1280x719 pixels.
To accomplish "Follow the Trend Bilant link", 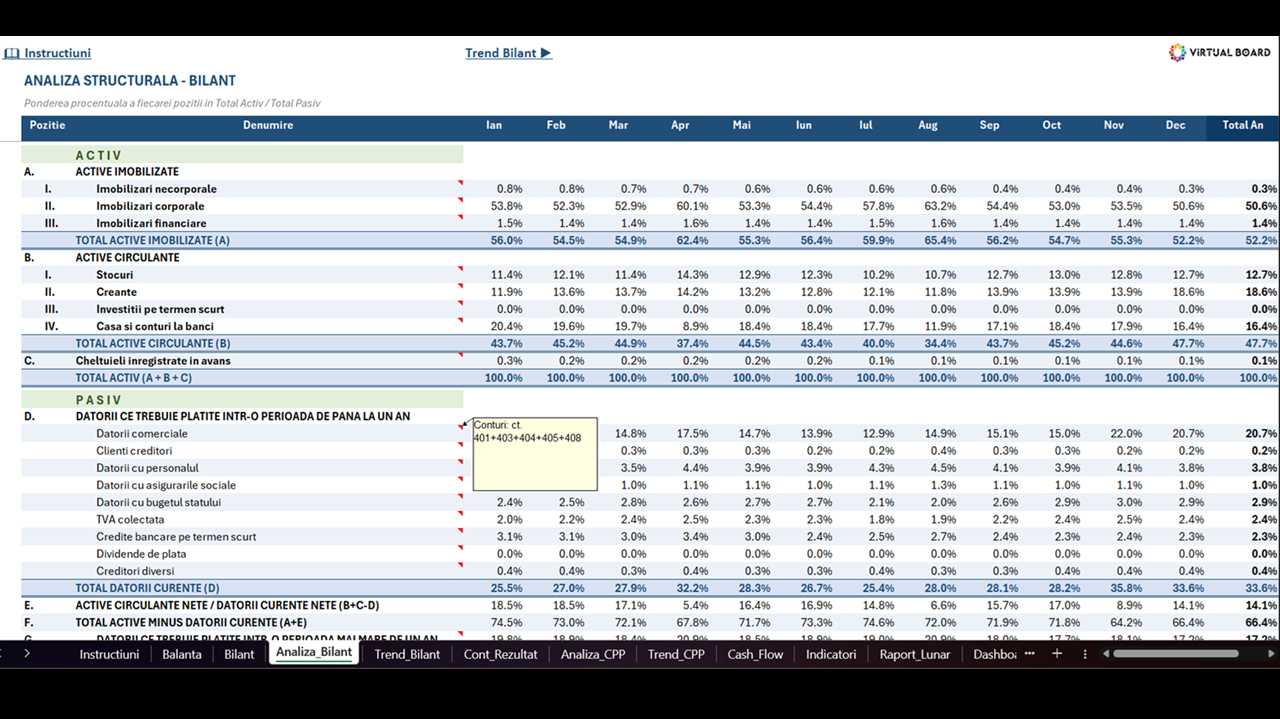I will (x=508, y=53).
